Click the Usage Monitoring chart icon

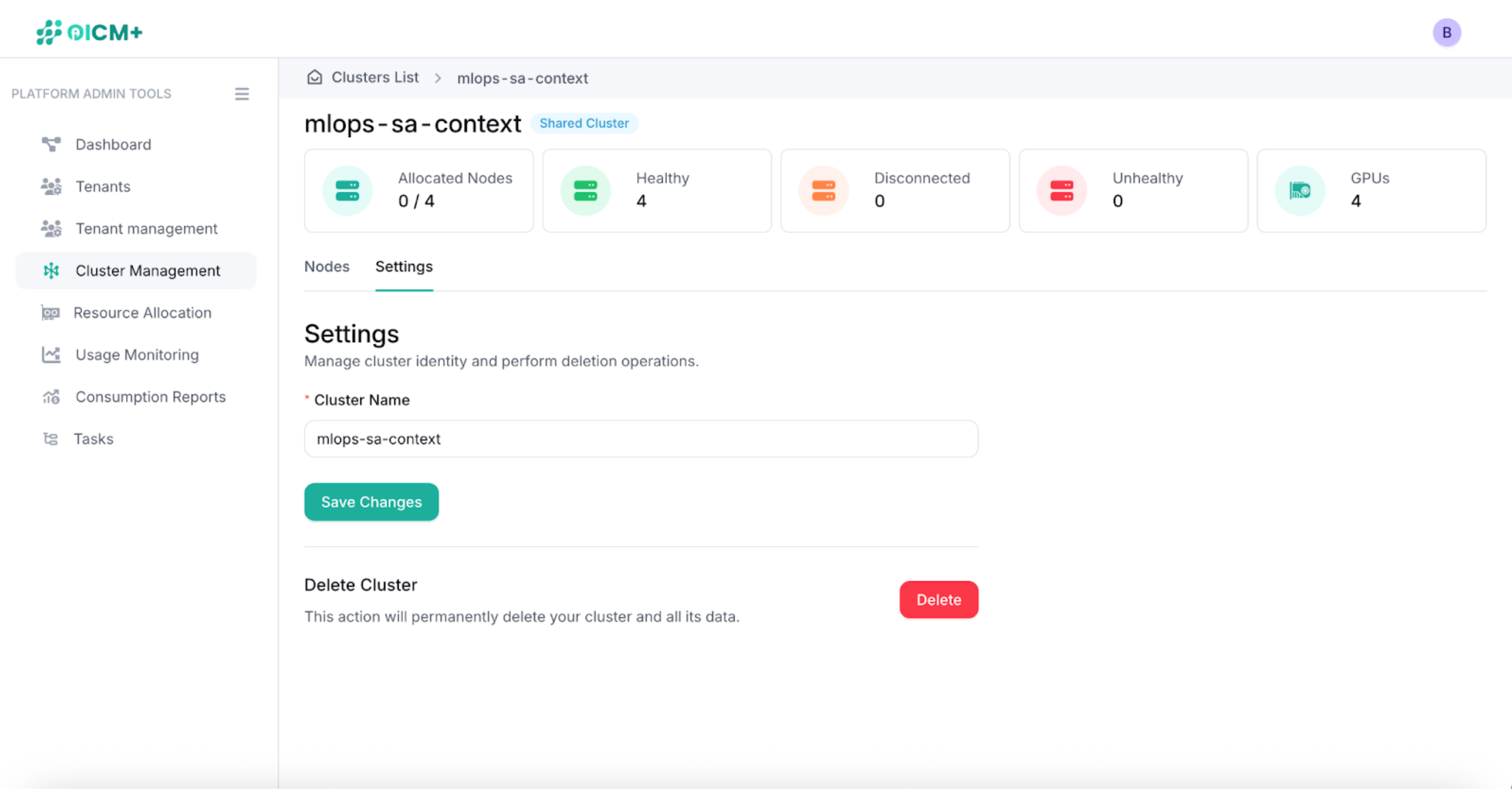tap(52, 354)
